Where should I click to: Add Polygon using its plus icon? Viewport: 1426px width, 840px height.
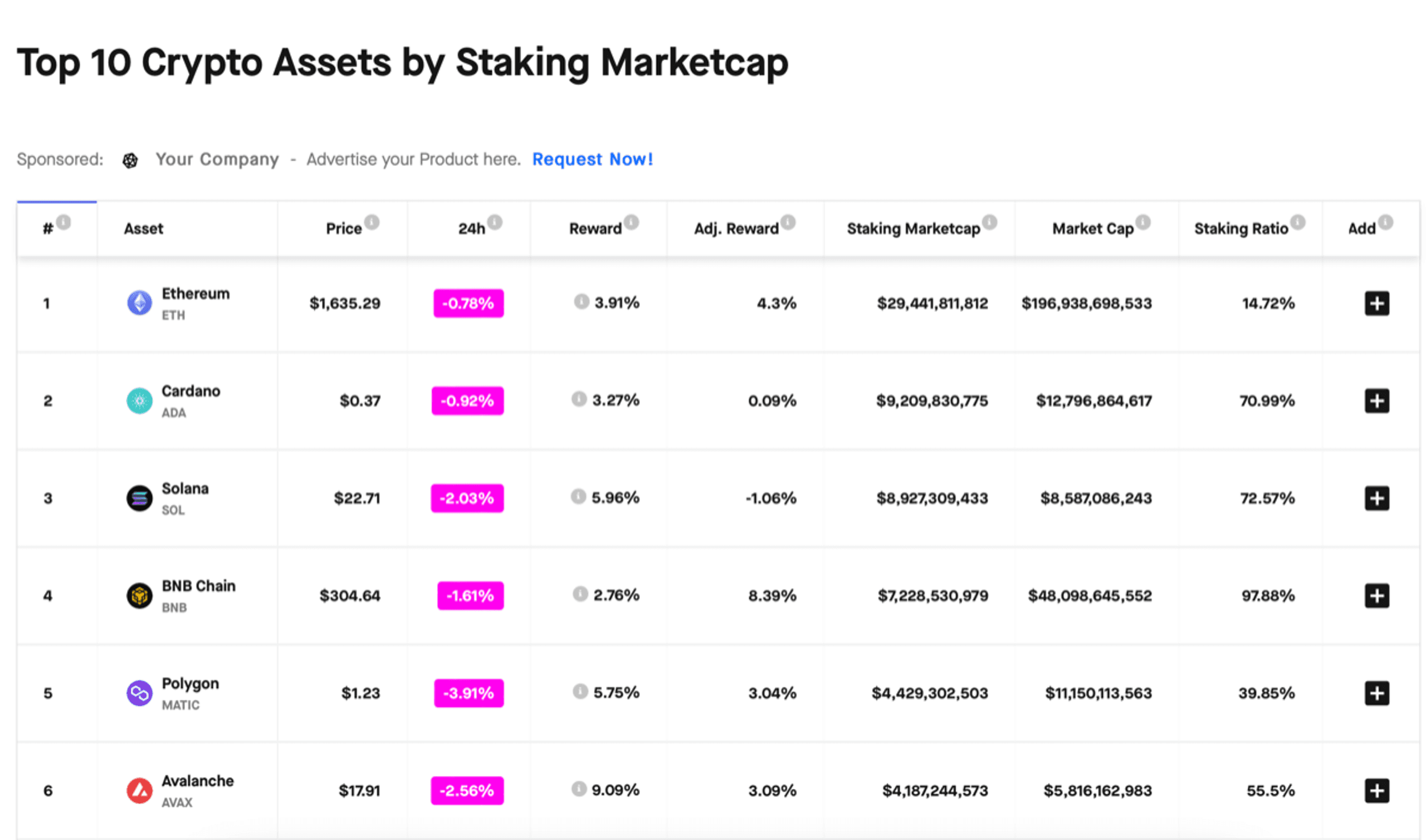click(1377, 693)
